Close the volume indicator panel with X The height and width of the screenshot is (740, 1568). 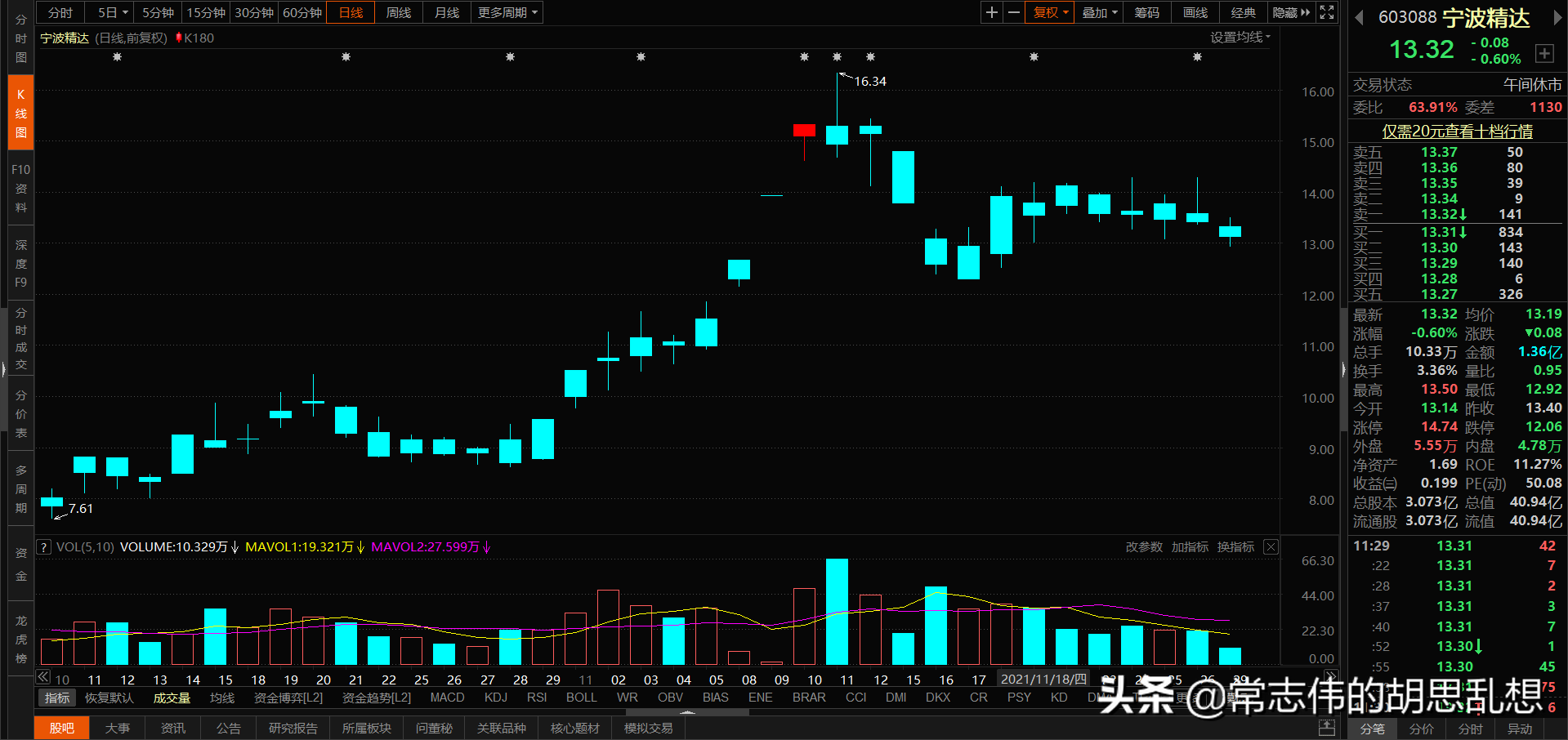click(1271, 546)
